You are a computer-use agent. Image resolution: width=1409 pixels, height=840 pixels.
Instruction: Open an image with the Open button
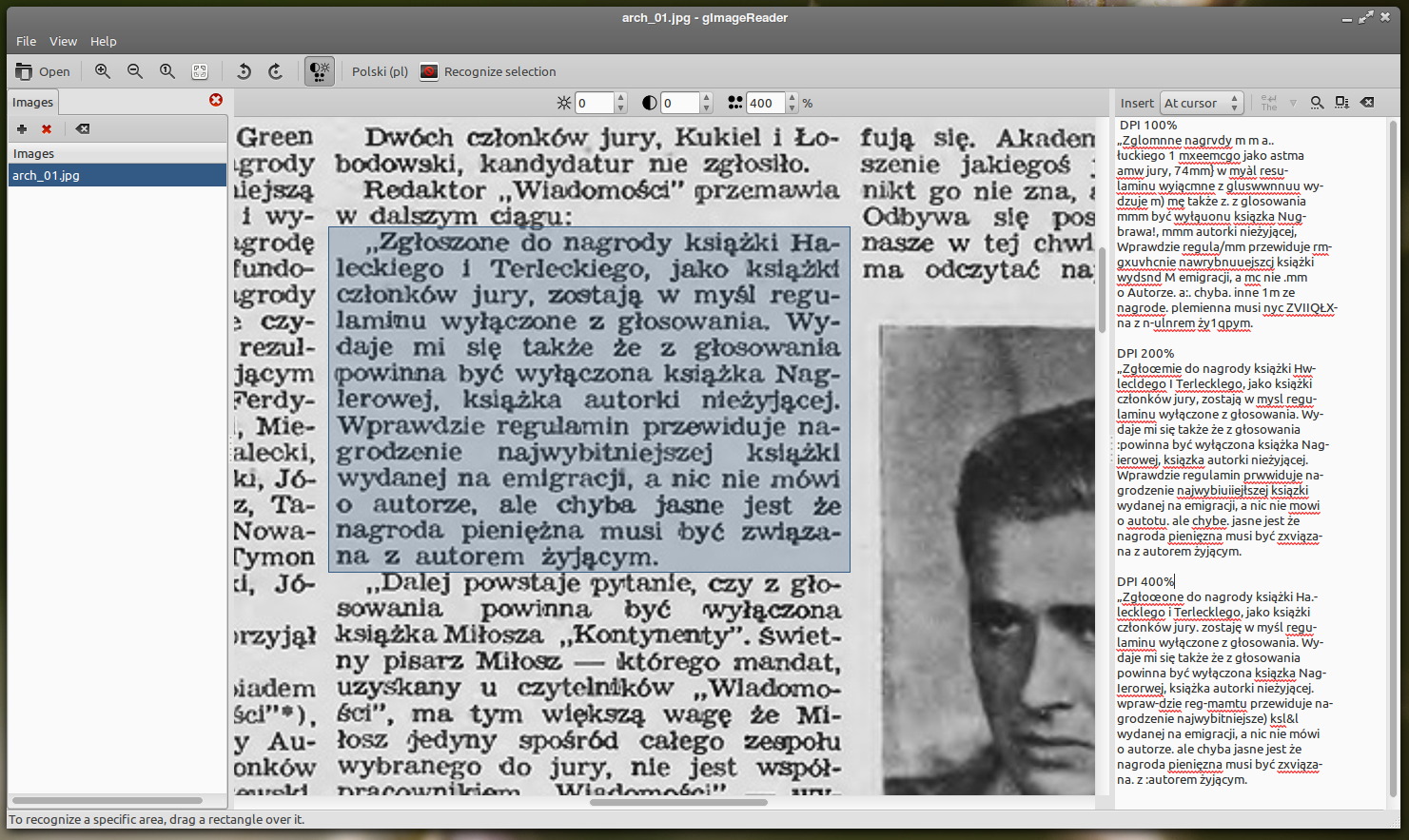coord(43,71)
